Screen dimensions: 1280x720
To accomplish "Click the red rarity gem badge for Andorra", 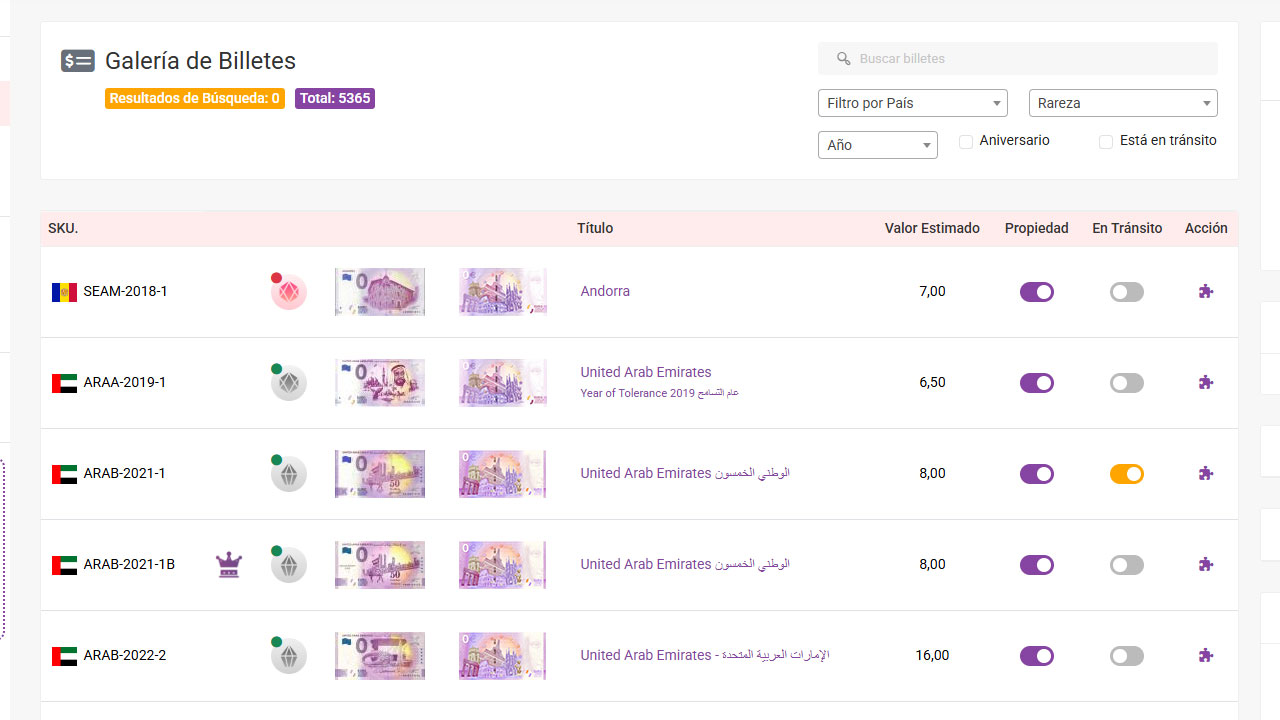I will click(289, 292).
